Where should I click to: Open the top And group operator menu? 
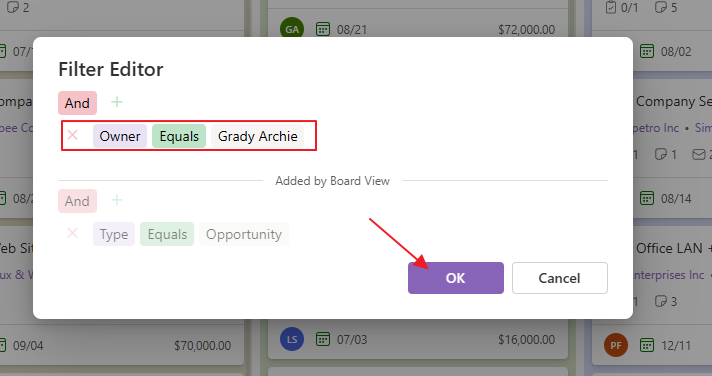pos(77,103)
